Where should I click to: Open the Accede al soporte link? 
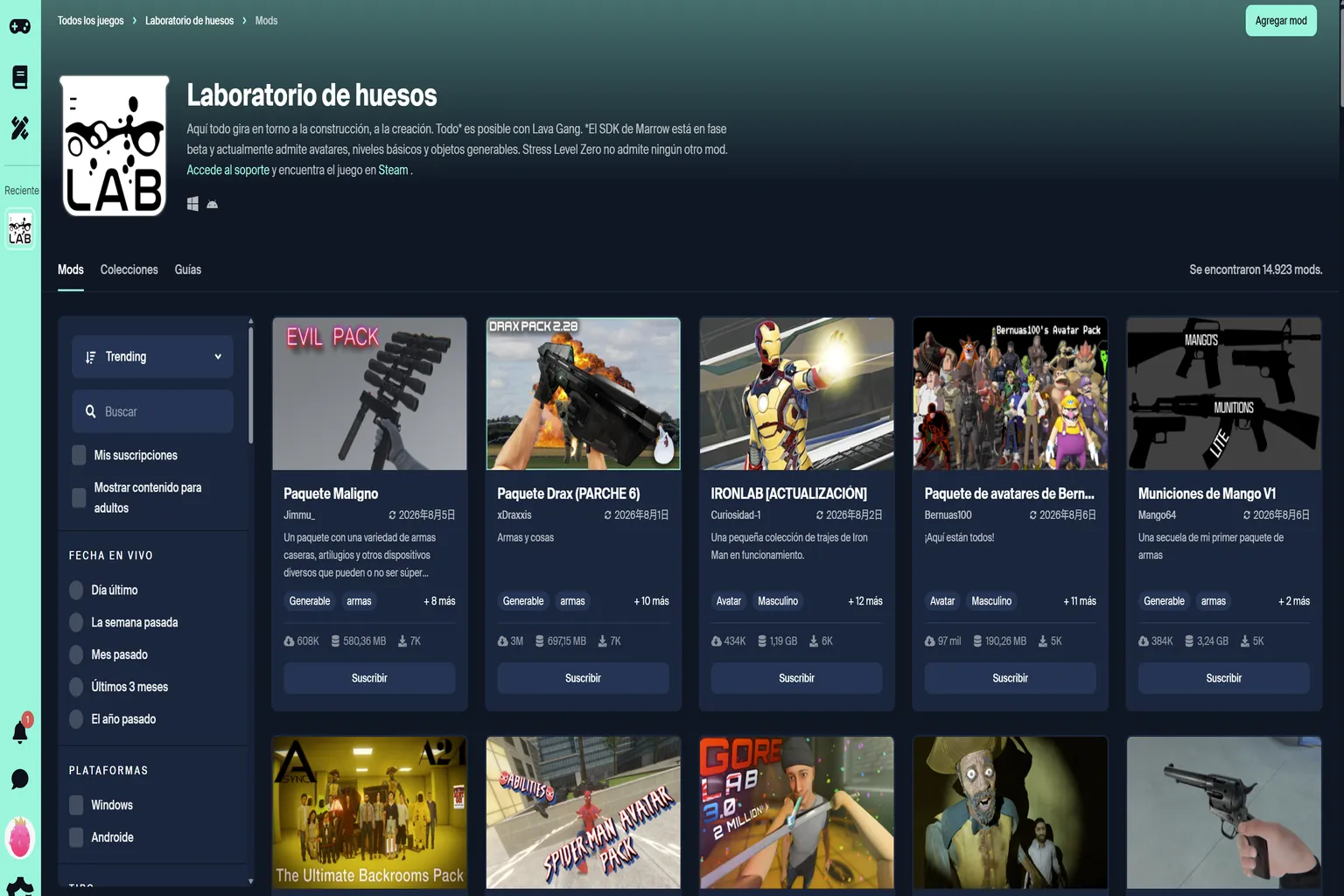pyautogui.click(x=227, y=170)
